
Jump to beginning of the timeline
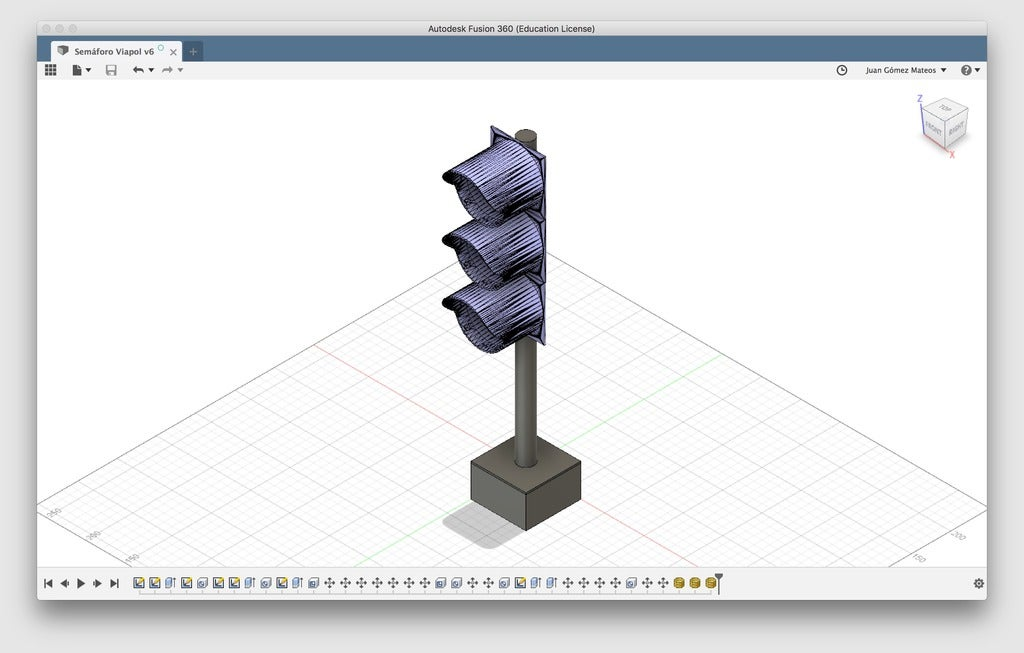click(47, 582)
